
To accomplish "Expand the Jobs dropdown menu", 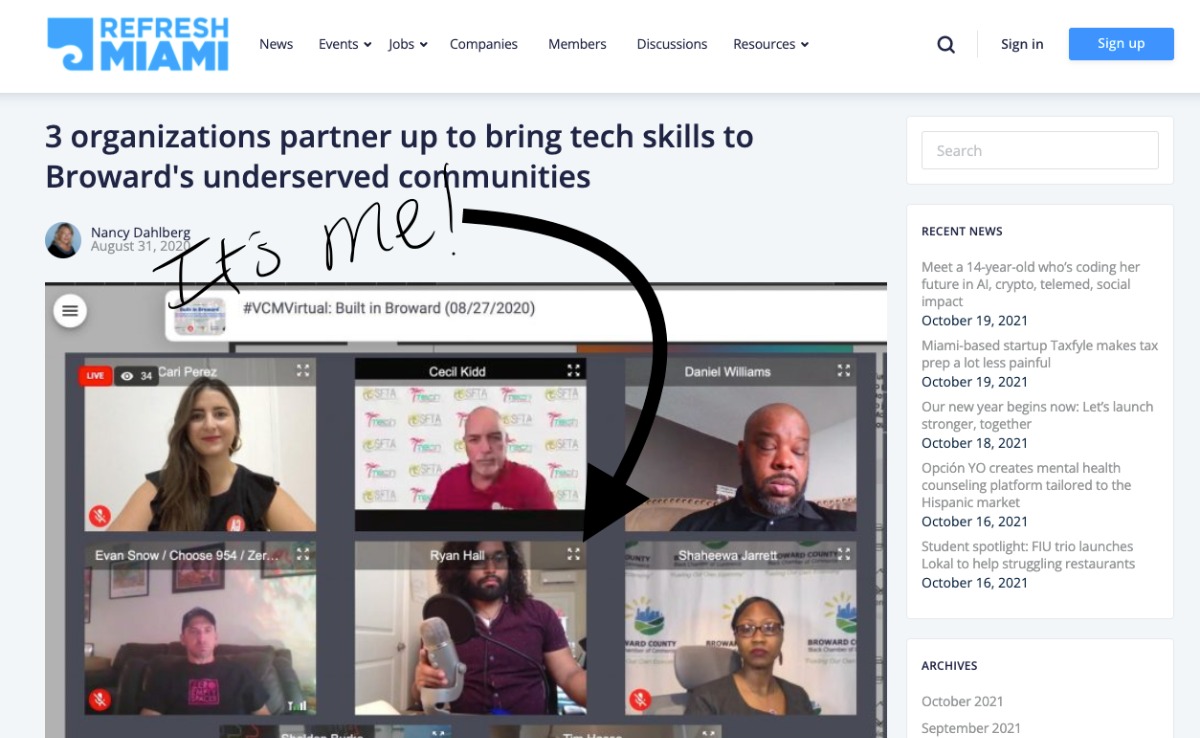I will click(x=407, y=44).
